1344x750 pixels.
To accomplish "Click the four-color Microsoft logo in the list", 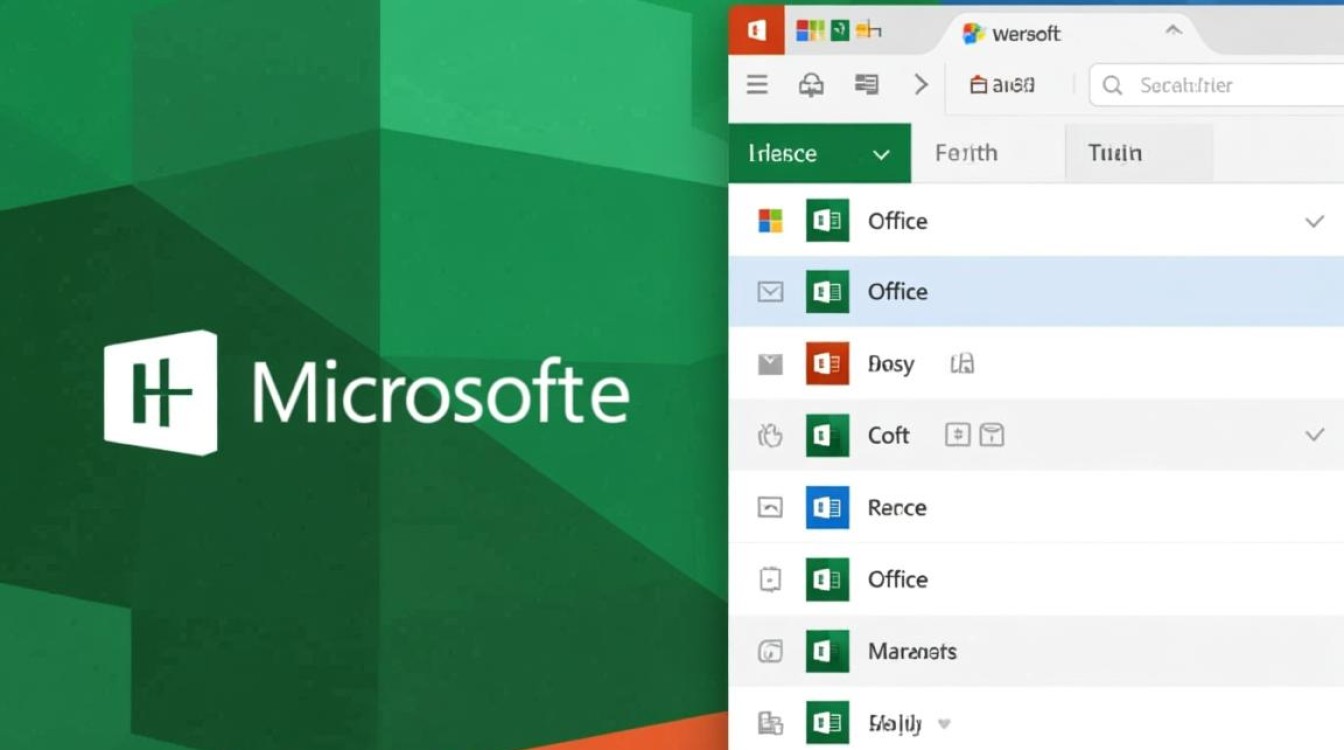I will [770, 221].
